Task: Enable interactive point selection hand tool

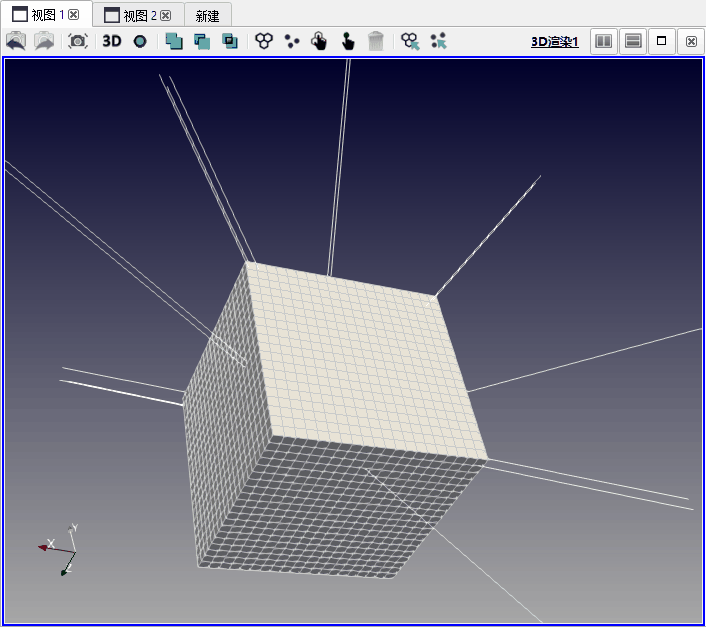Action: coord(348,41)
